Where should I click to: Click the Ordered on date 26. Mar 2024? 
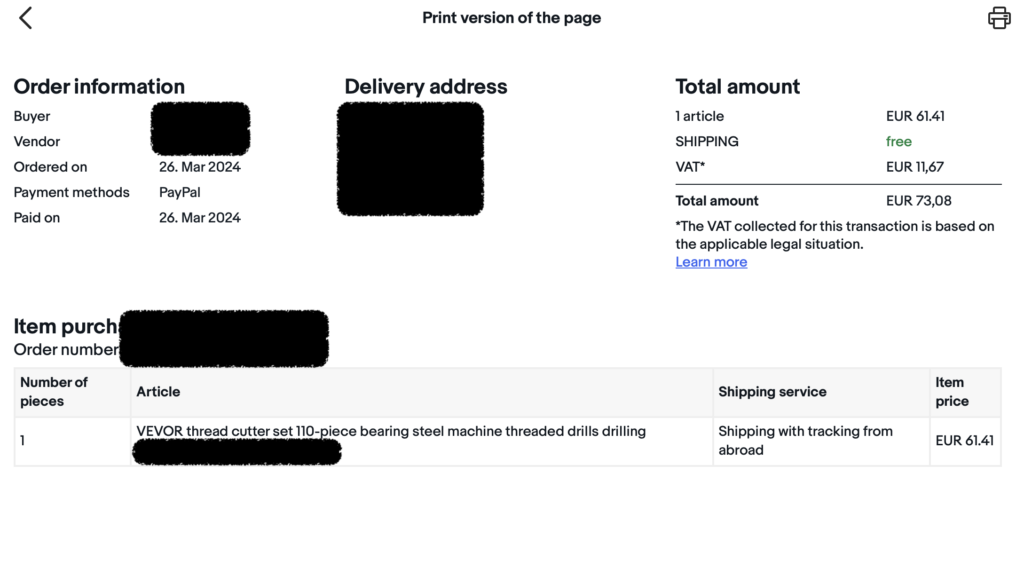tap(200, 166)
